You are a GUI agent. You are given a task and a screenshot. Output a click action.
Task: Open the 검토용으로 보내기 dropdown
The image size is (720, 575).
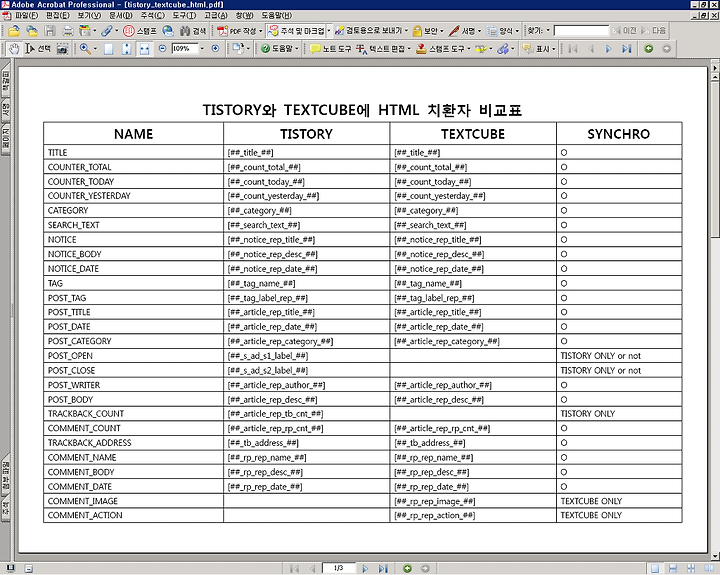[x=406, y=31]
